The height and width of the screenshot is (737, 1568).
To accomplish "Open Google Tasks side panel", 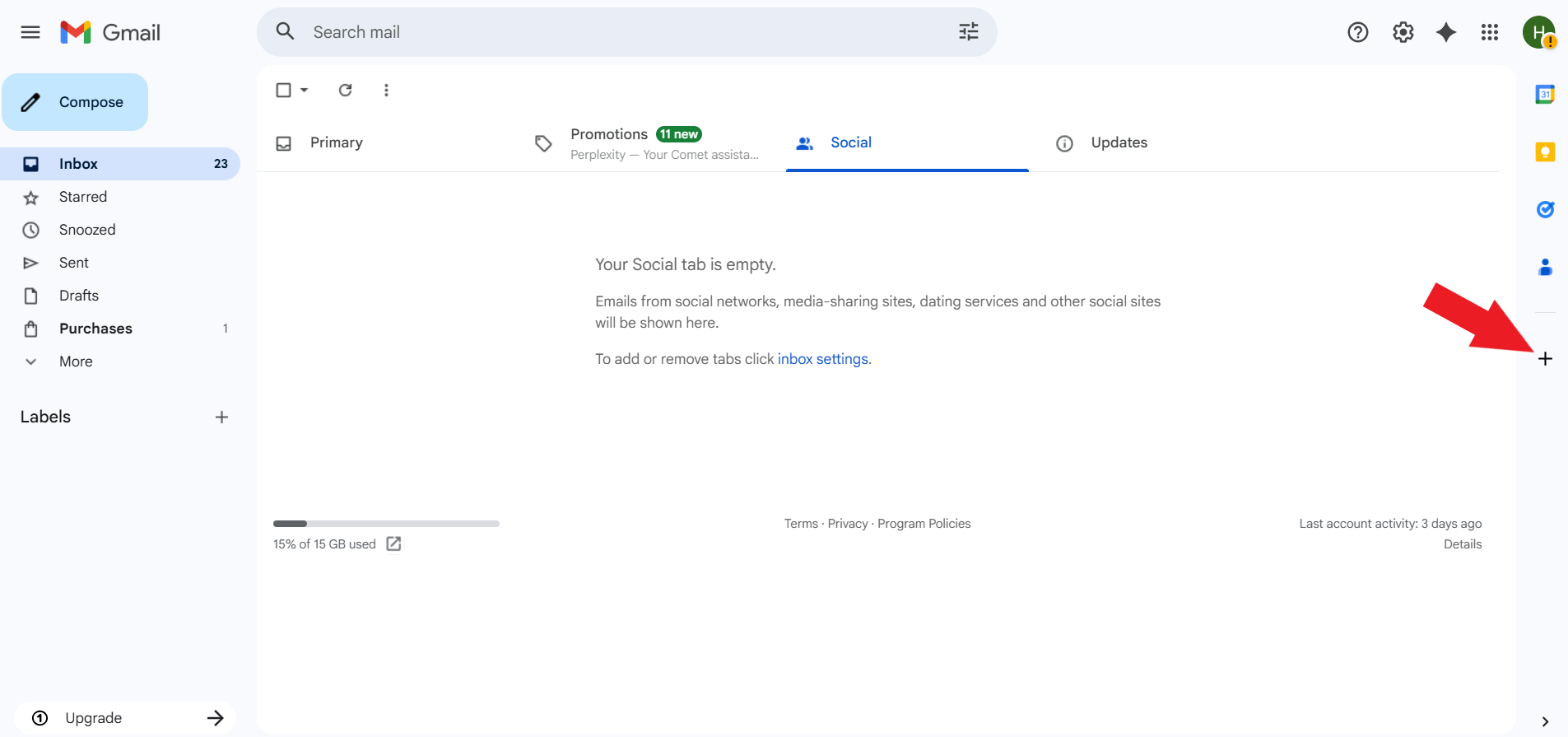I will coord(1545,209).
